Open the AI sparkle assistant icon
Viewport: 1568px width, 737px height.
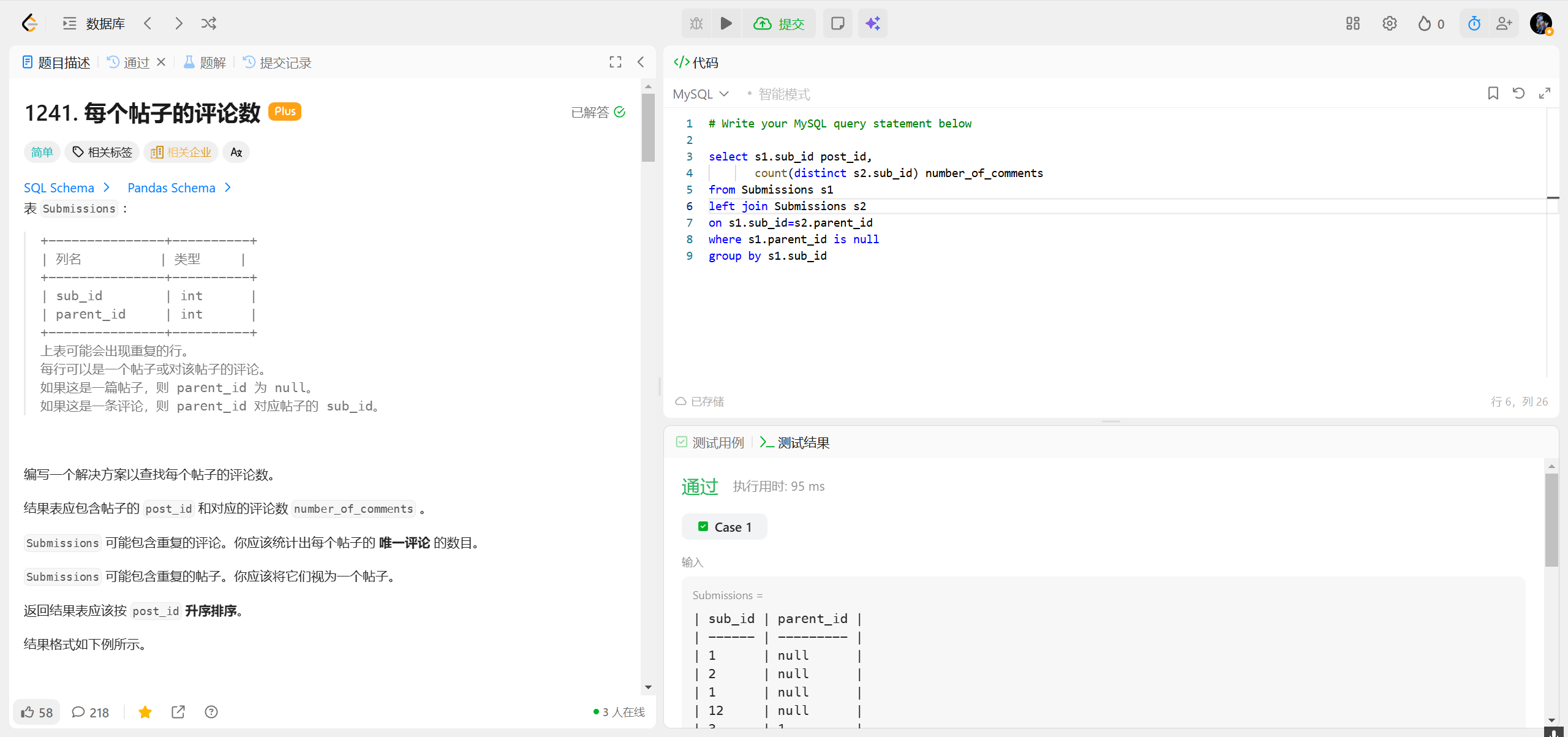pyautogui.click(x=872, y=23)
